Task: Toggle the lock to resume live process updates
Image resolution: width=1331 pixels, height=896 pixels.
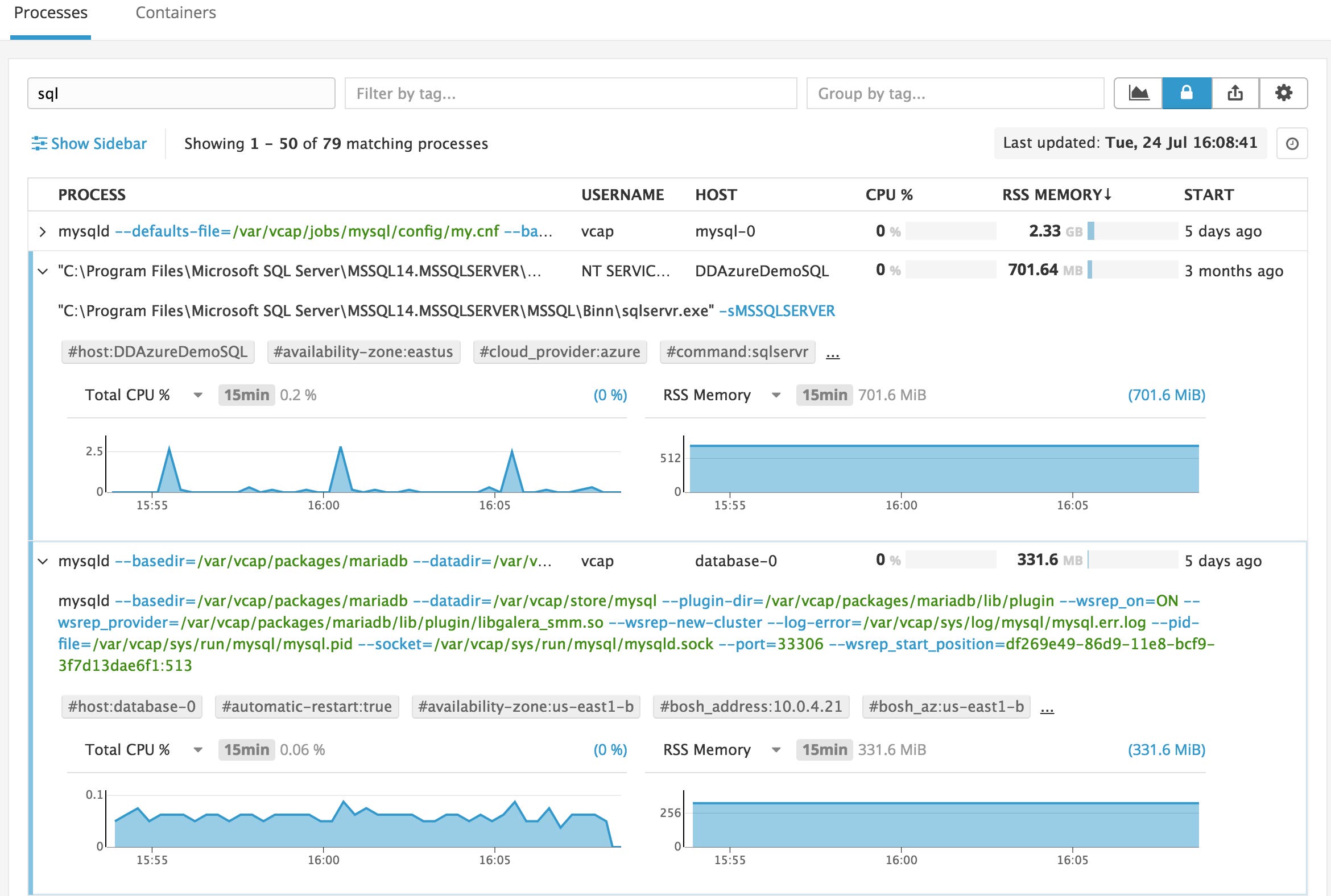Action: [x=1186, y=93]
